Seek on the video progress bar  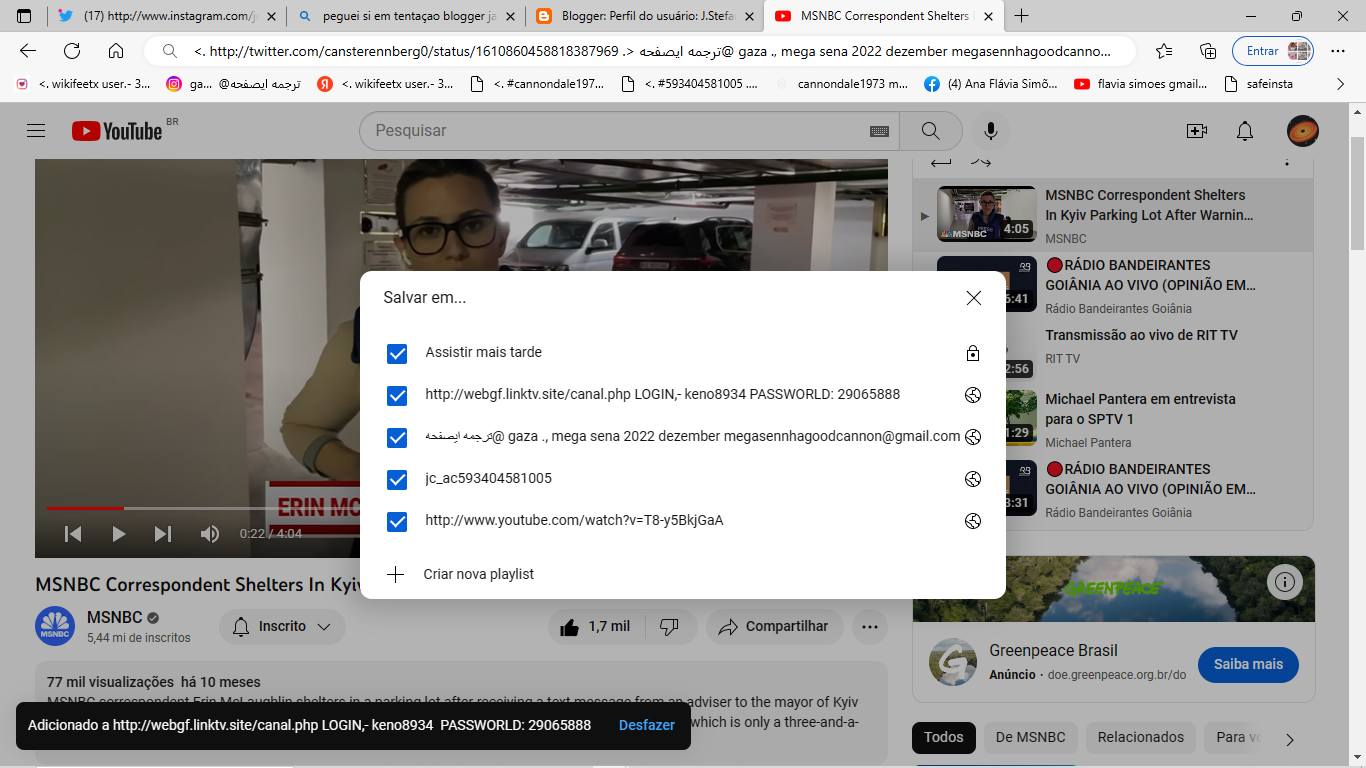202,508
